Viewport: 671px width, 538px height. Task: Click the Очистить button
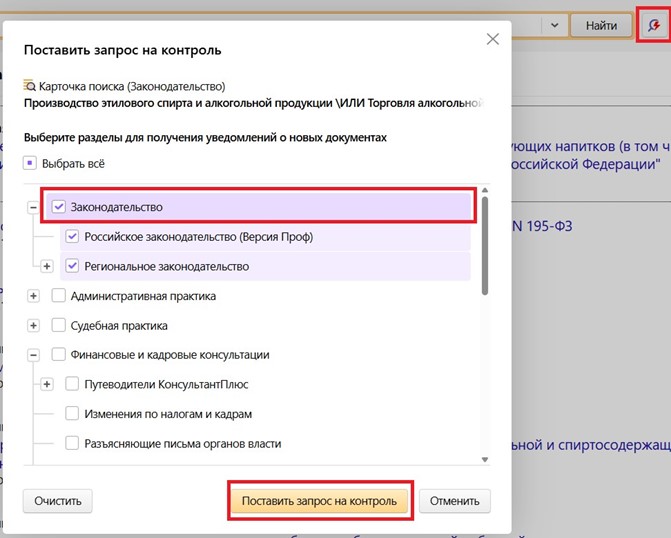pyautogui.click(x=57, y=500)
